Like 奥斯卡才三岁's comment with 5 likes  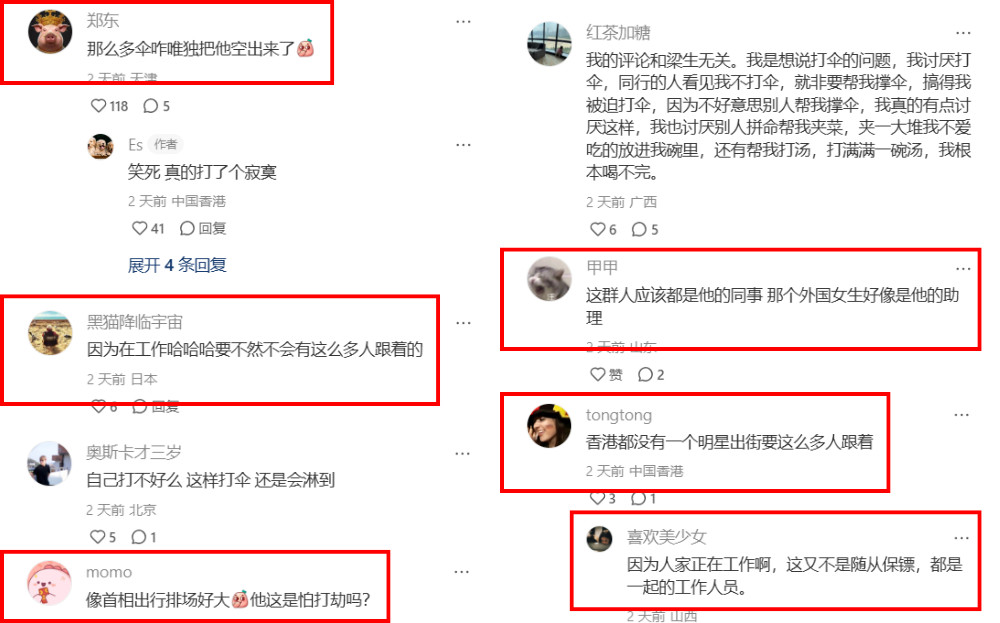point(103,537)
